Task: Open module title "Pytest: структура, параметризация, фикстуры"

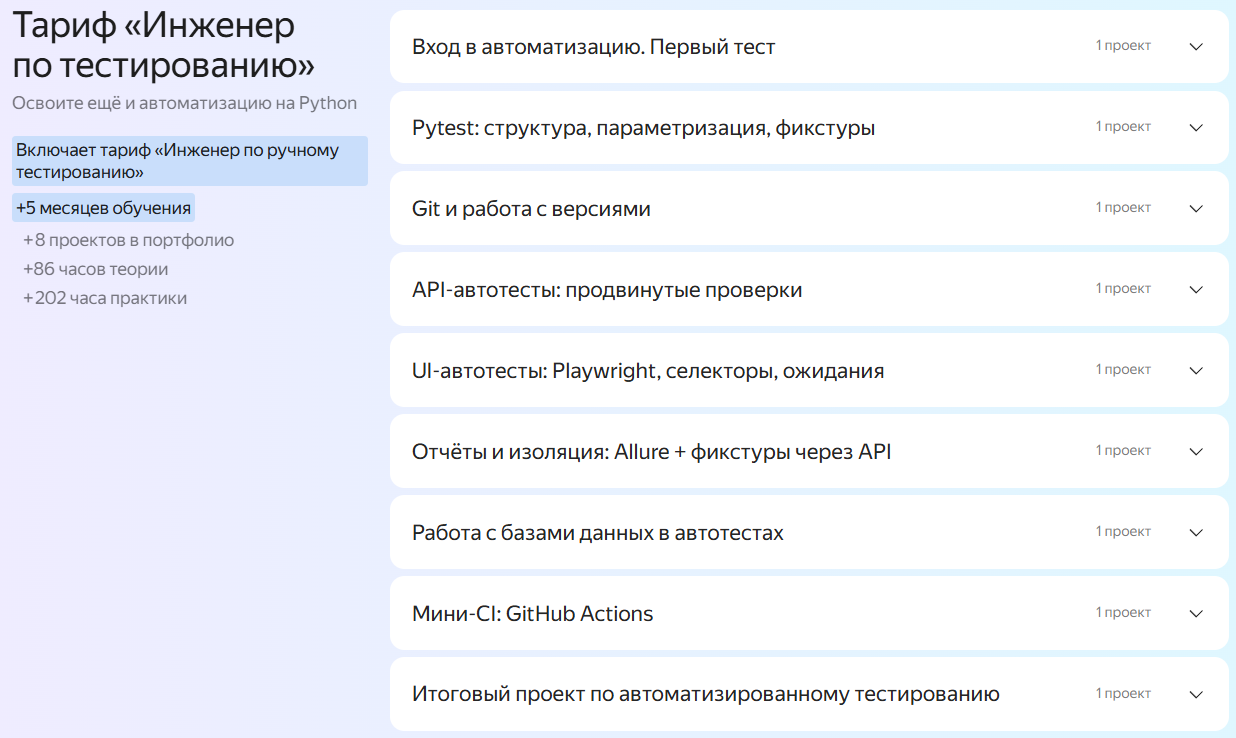Action: 643,128
